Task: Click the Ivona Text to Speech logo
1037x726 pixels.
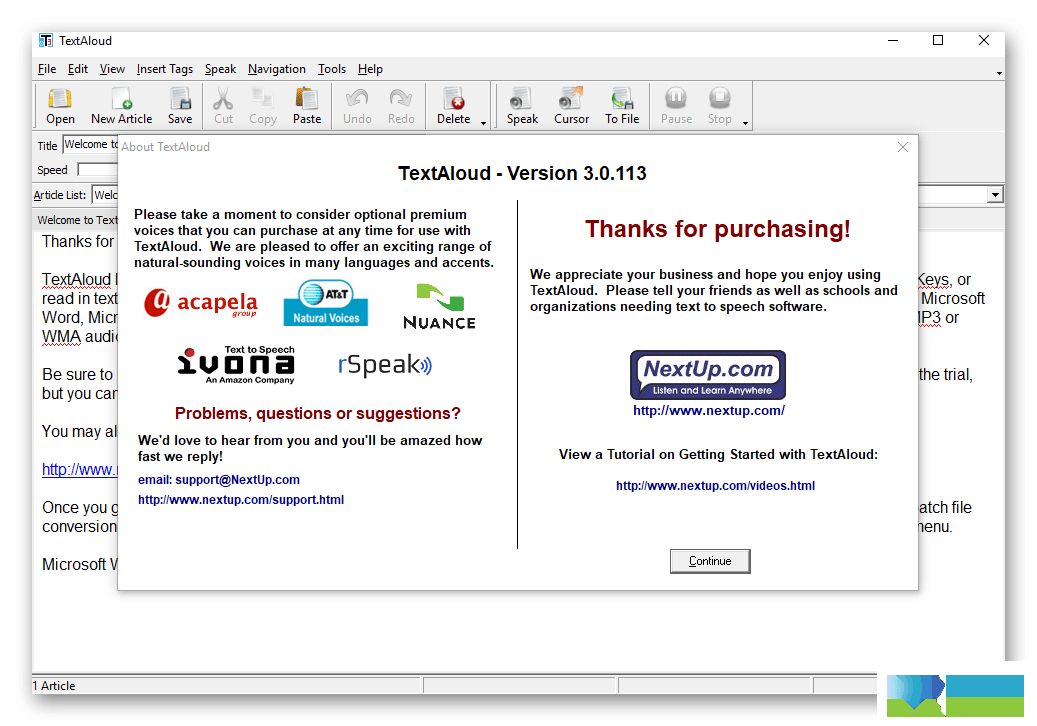Action: point(236,364)
